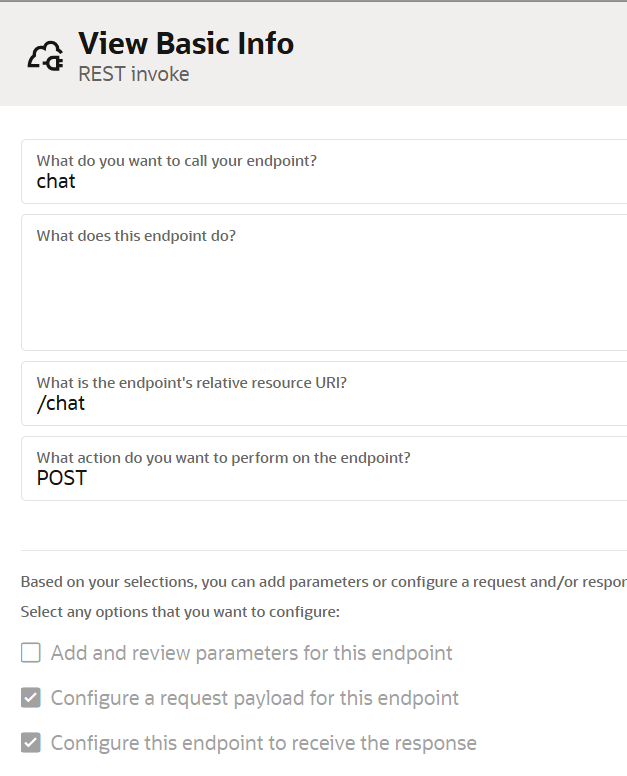Screen dimensions: 627x776
Task: Uncheck the receive the response checkbox
Action: 31,743
